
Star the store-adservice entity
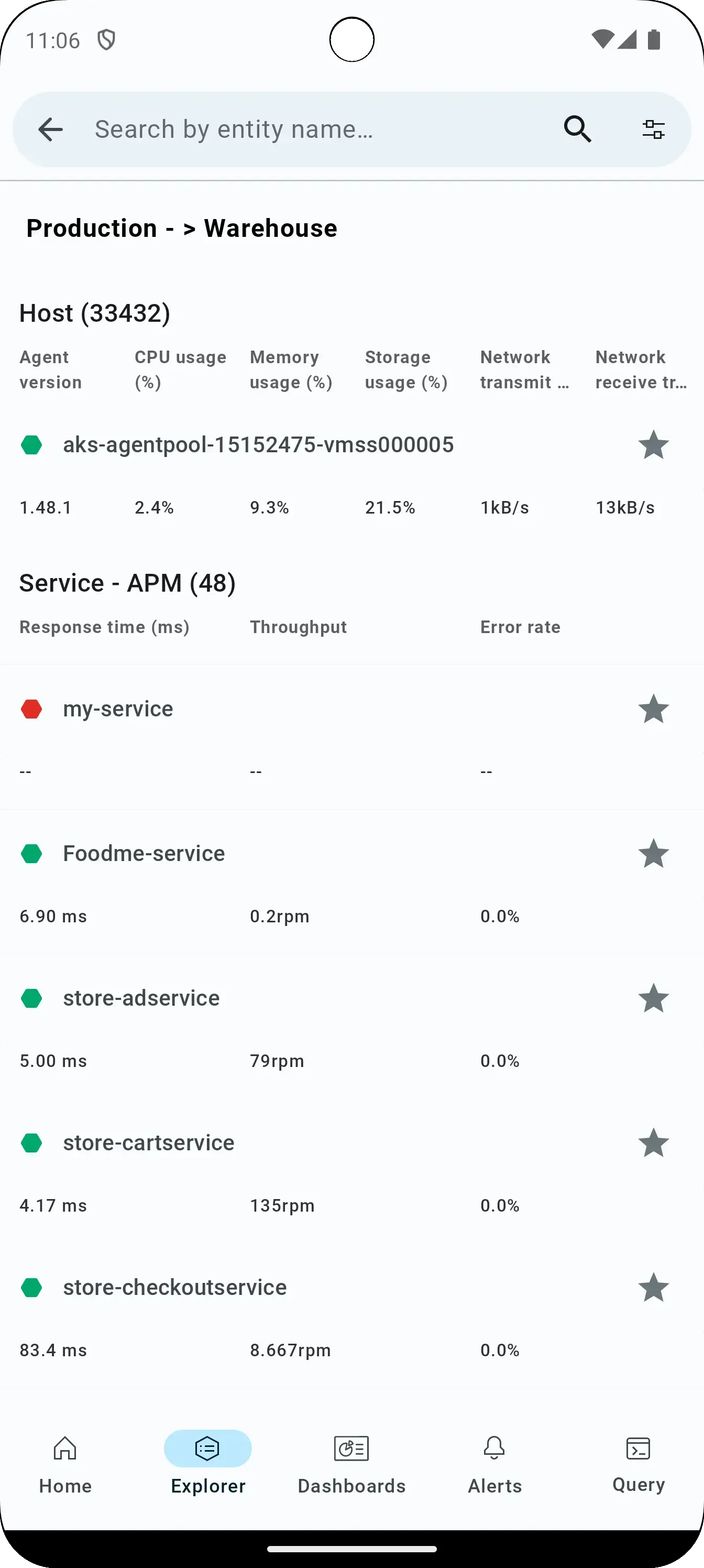coord(653,998)
